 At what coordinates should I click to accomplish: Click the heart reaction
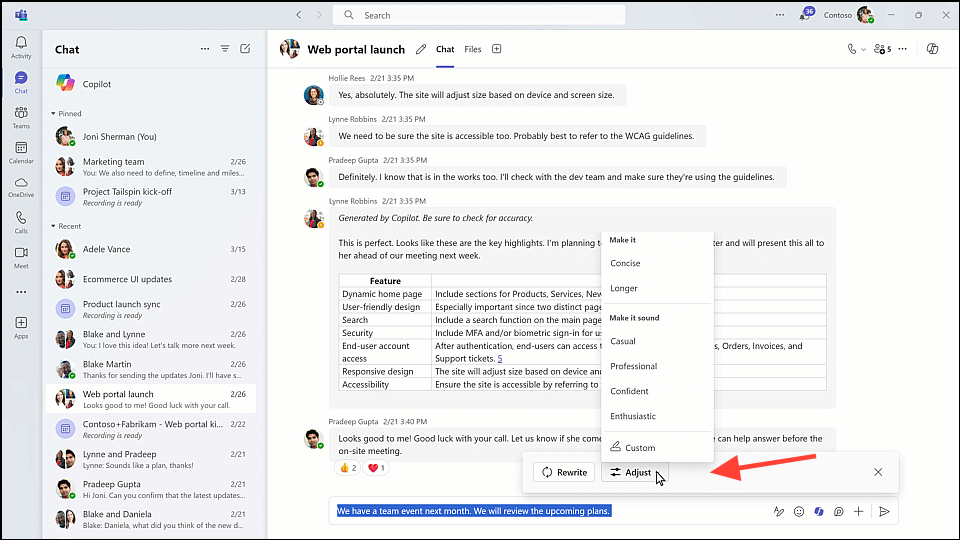pos(376,468)
